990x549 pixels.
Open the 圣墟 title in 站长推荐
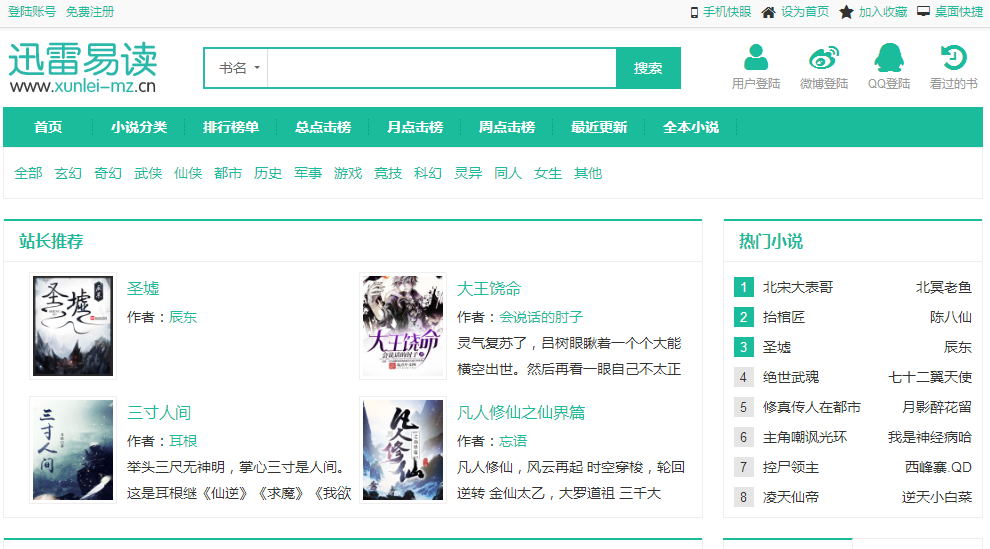click(x=143, y=288)
